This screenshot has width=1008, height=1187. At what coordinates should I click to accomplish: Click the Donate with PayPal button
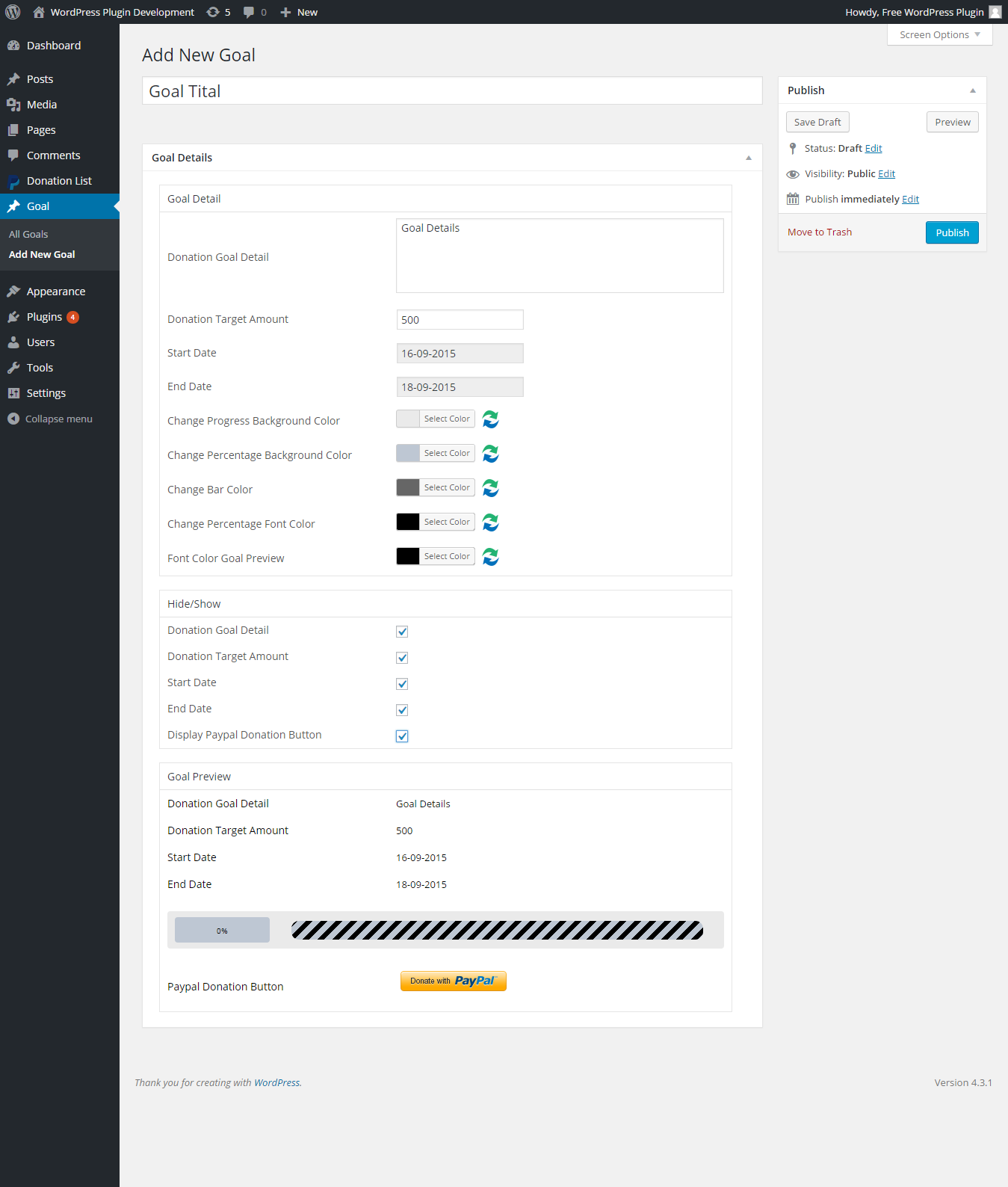tap(454, 981)
